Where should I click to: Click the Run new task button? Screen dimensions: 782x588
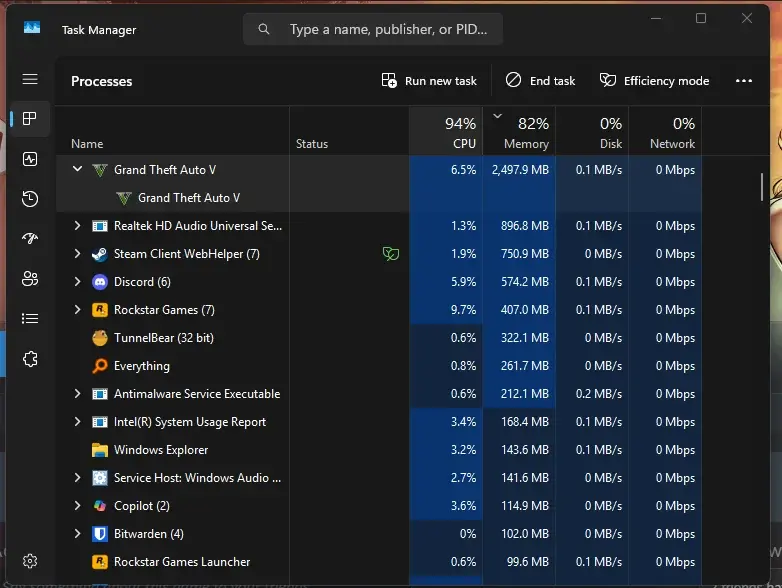429,81
